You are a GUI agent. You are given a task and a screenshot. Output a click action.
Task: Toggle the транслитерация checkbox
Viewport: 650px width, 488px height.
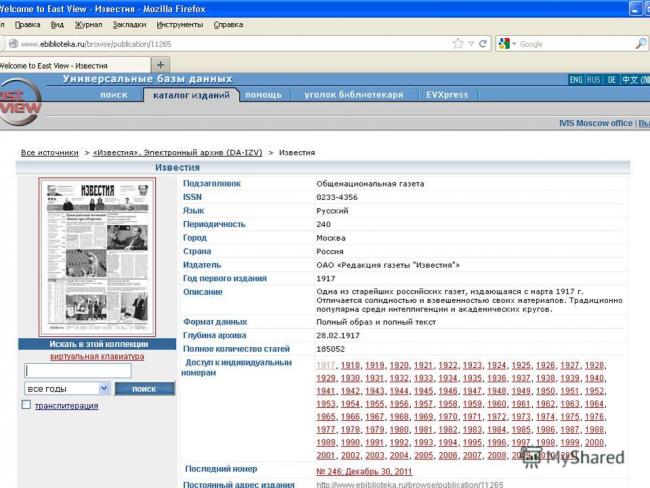[26, 405]
